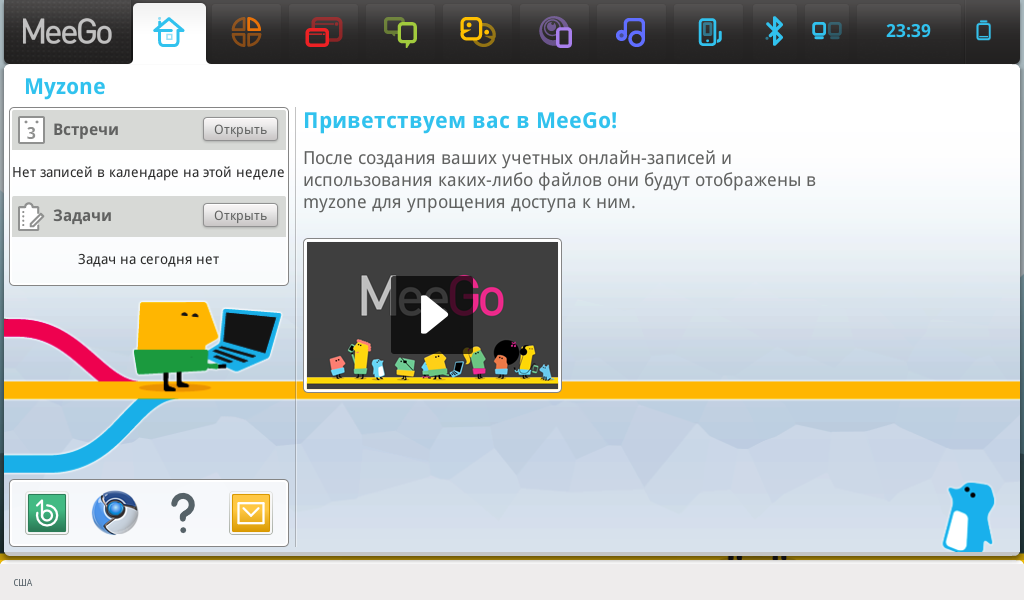Open the yellow People panel icon
1024x600 pixels.
[477, 32]
